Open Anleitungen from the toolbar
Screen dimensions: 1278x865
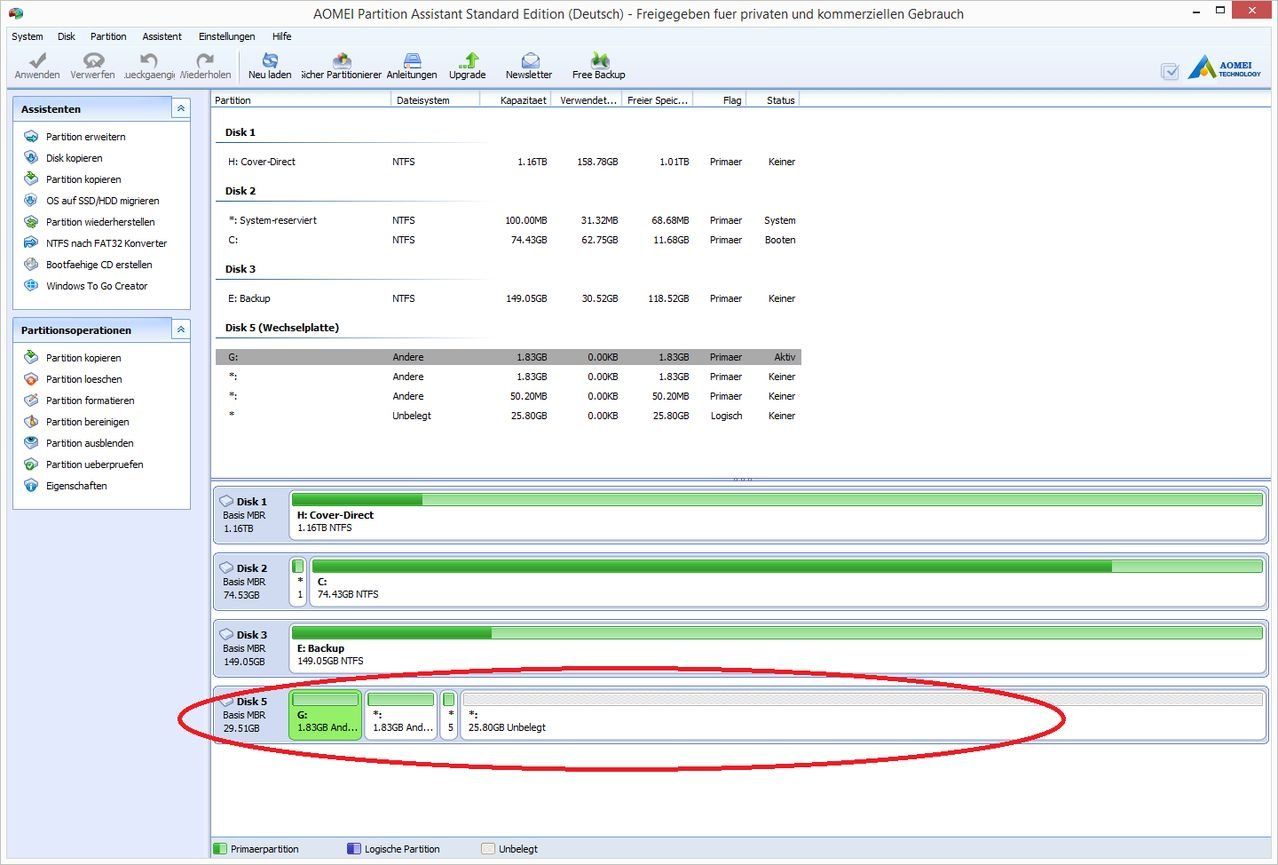[x=412, y=67]
